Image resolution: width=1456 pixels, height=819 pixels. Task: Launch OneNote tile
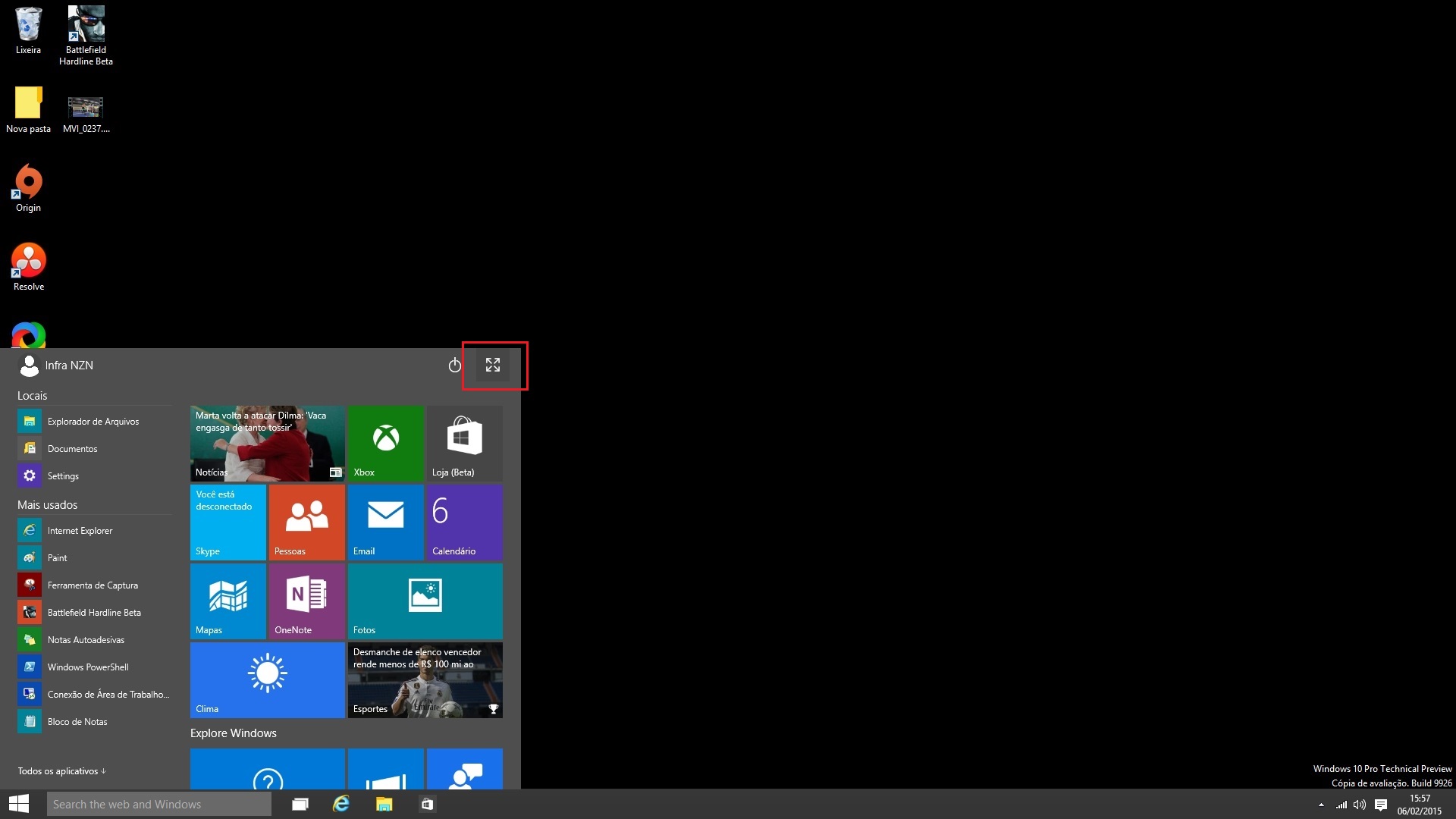306,601
